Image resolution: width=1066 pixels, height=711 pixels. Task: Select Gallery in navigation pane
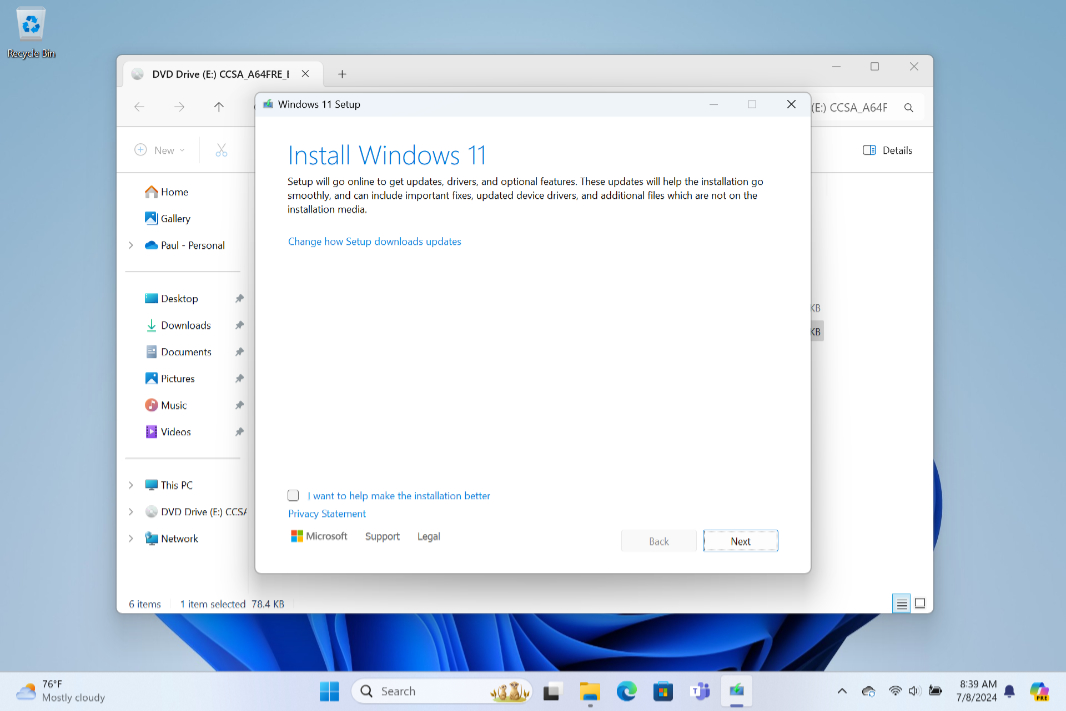tap(175, 219)
